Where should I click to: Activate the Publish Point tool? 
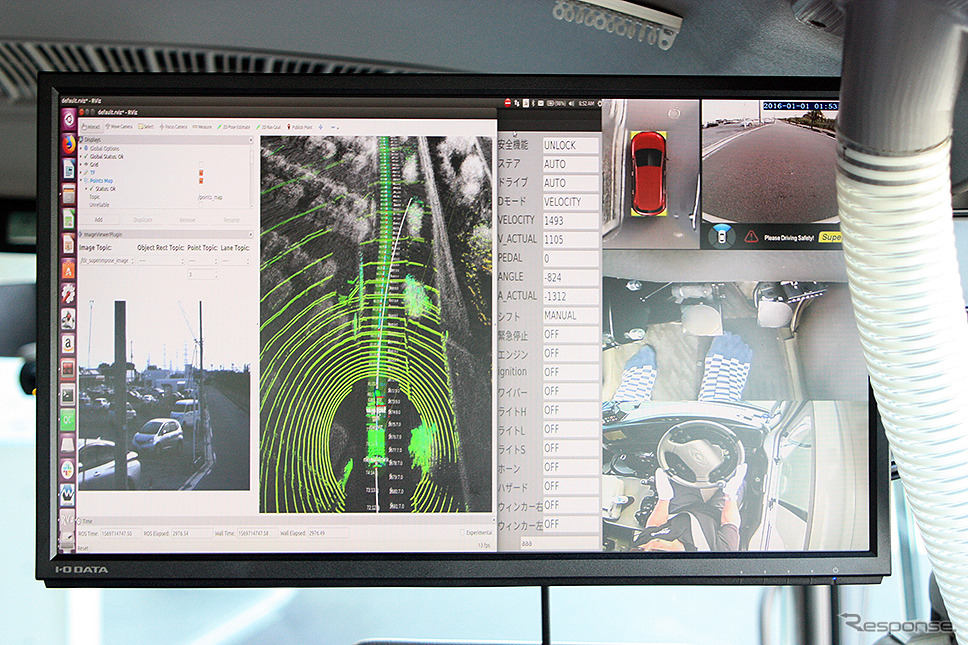[x=299, y=127]
